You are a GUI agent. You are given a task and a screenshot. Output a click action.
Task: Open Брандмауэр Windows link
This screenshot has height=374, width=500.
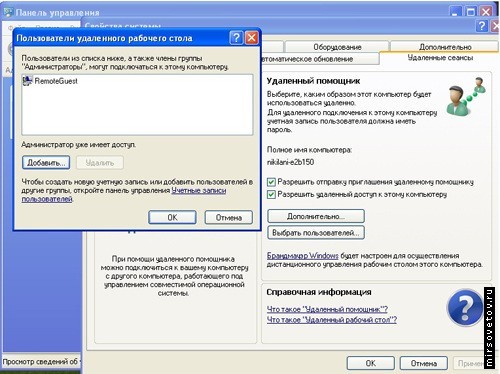tap(303, 256)
